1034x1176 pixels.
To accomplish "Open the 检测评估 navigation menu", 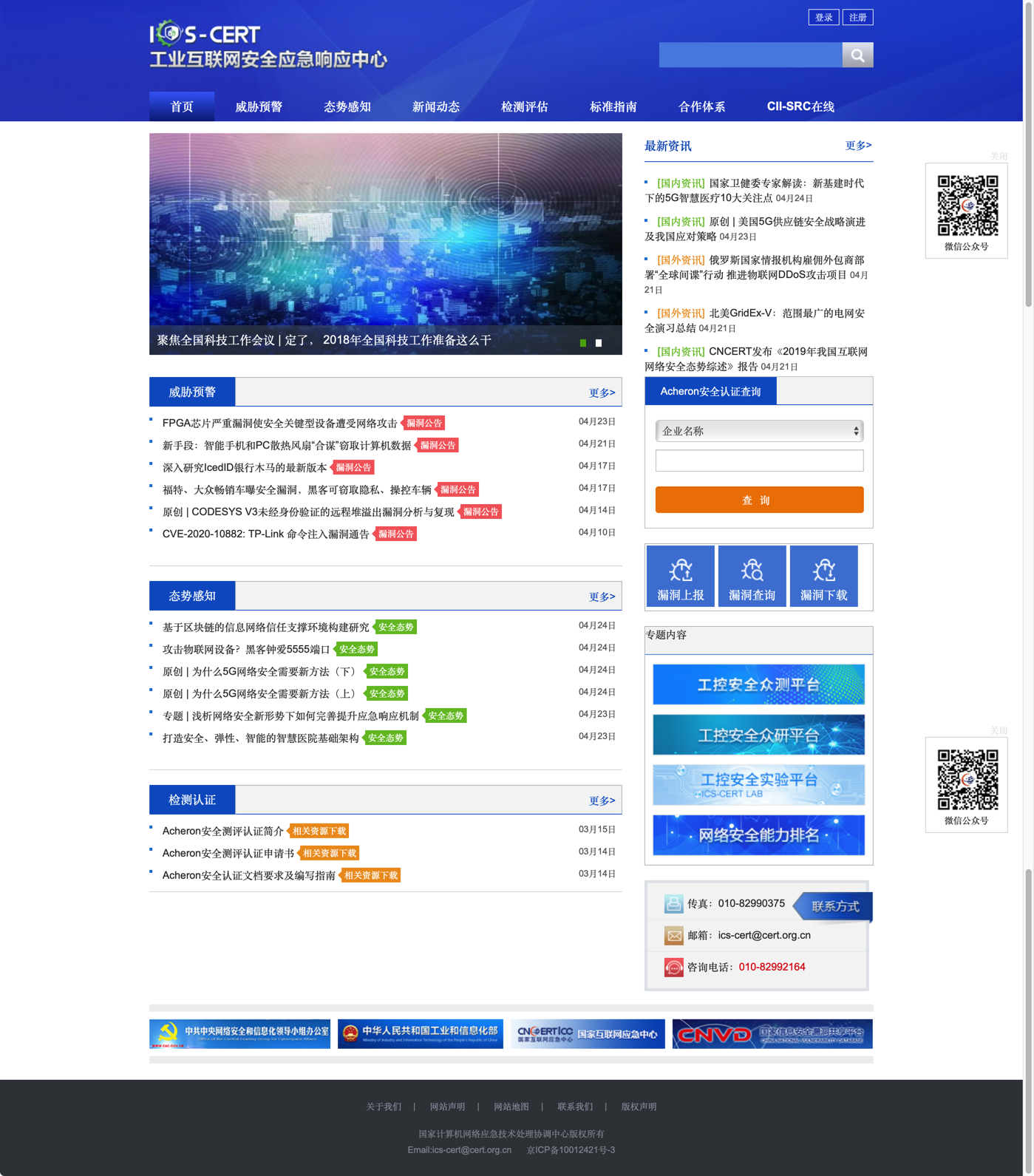I will click(525, 106).
